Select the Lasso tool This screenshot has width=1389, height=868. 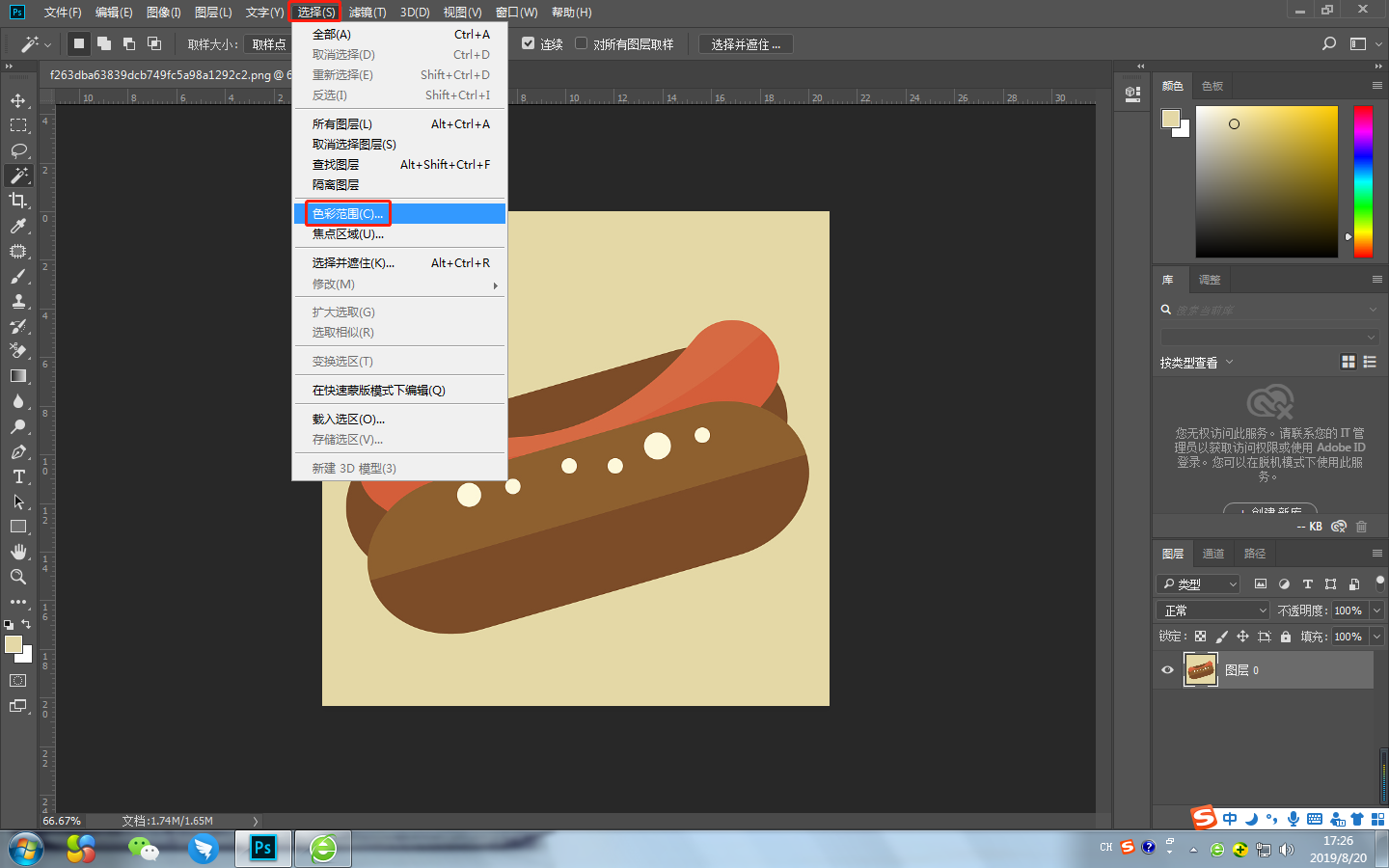(19, 150)
